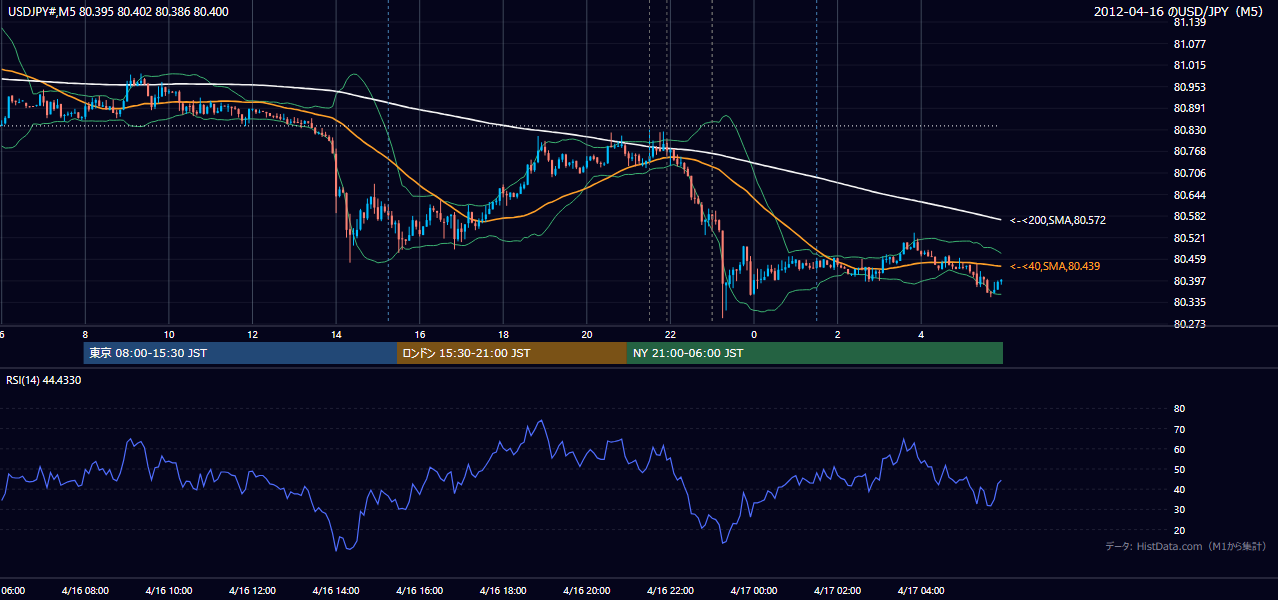This screenshot has height=600, width=1278.
Task: Click RSI level 60 on the scale
Action: [x=1179, y=449]
